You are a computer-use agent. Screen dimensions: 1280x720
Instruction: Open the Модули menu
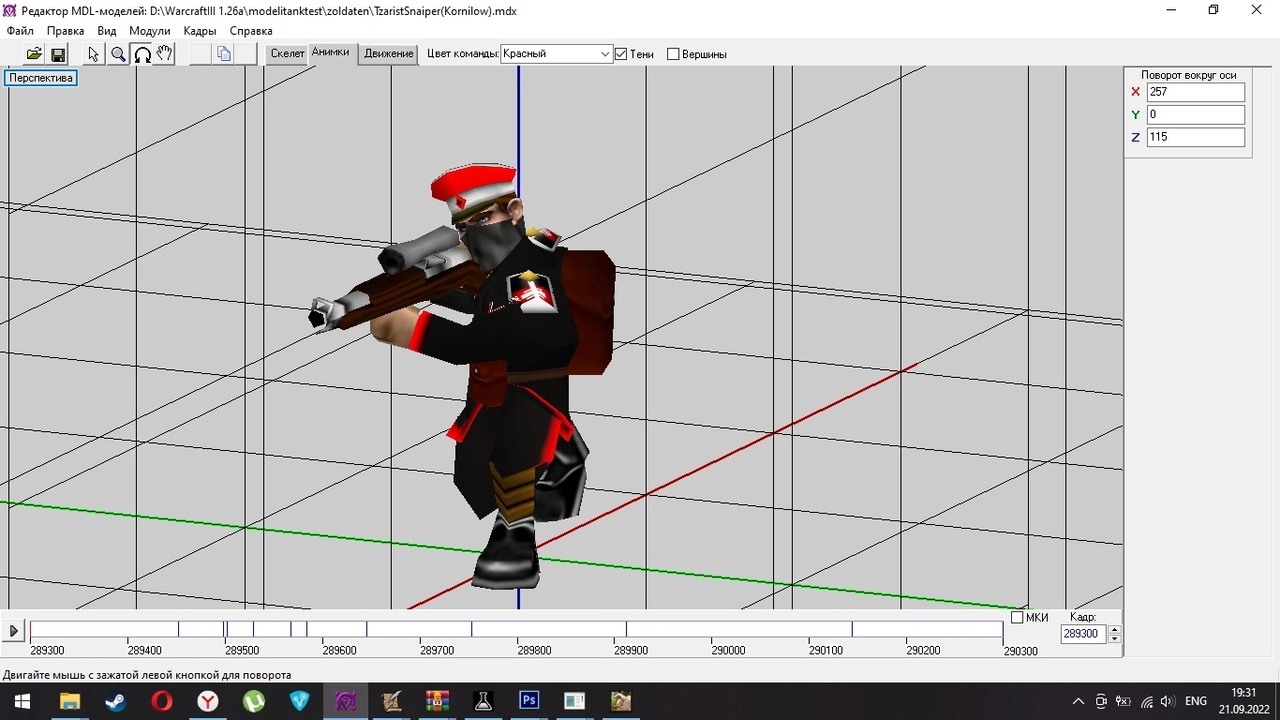click(150, 31)
